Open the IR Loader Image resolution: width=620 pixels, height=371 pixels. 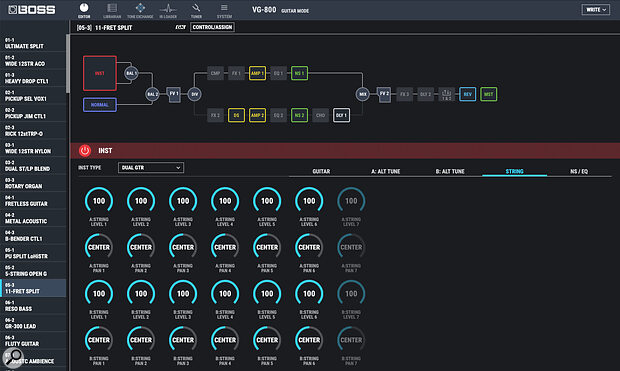click(x=168, y=11)
